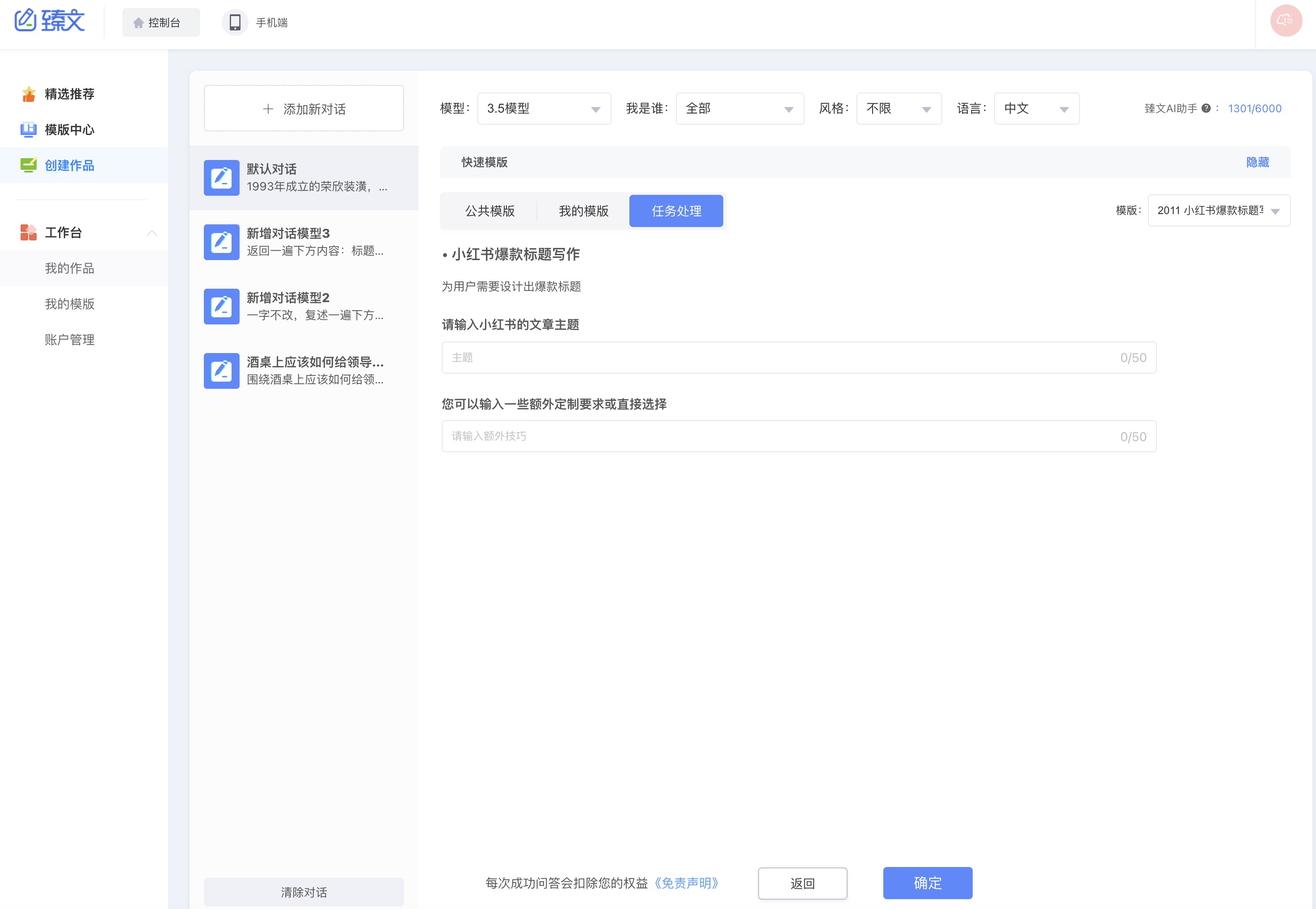Click the 创建作品 green icon

[28, 165]
